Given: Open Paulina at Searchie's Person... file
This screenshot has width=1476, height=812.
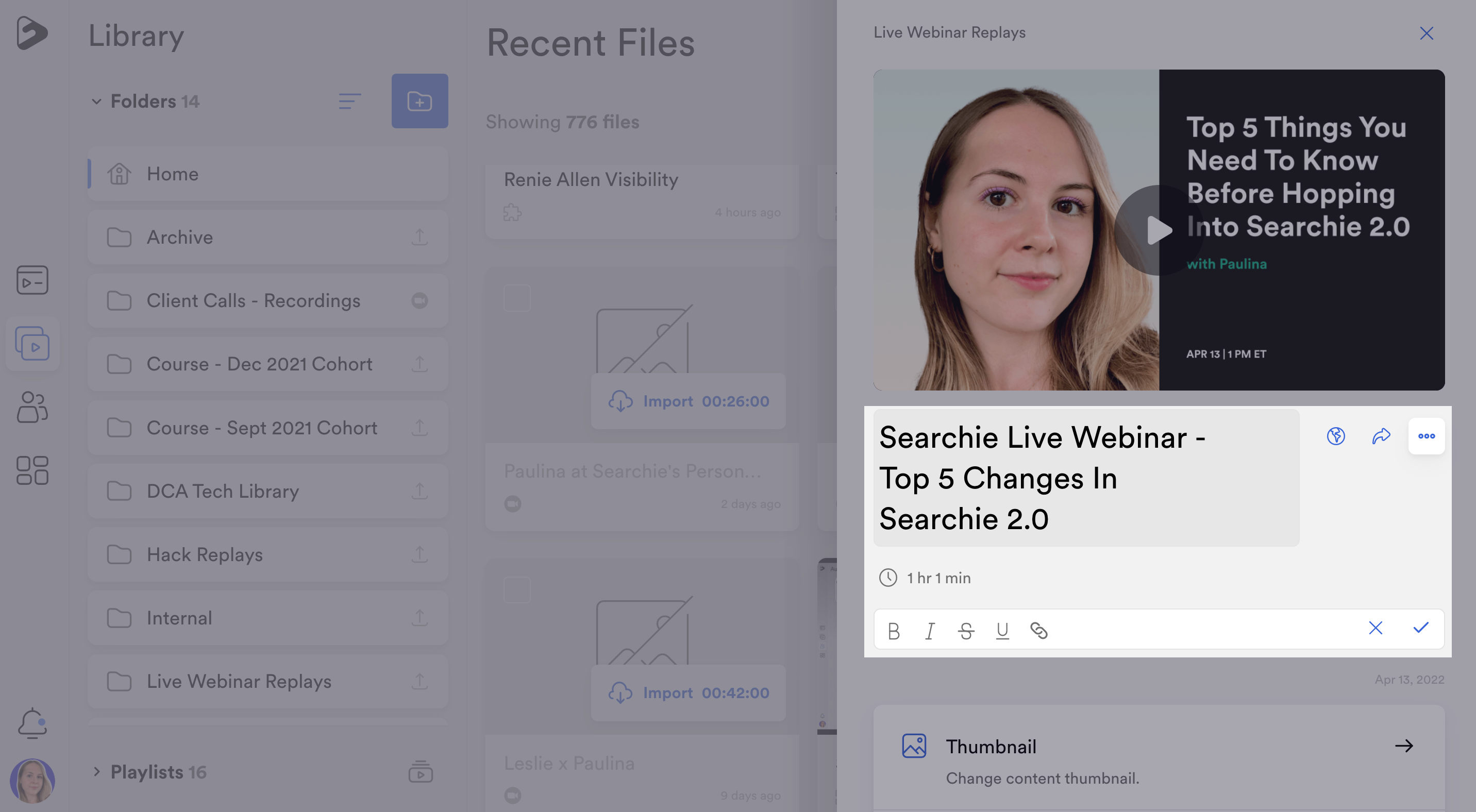Looking at the screenshot, I should coord(632,471).
